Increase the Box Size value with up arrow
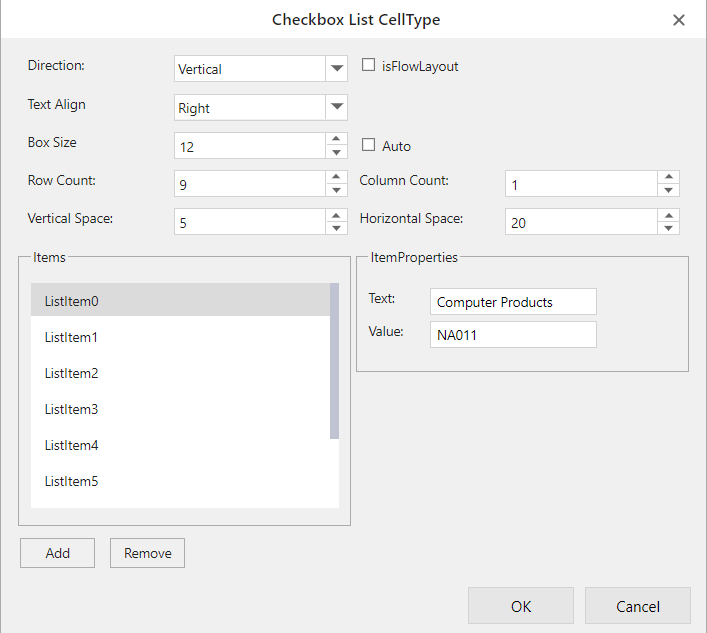The image size is (707, 633). [x=337, y=139]
